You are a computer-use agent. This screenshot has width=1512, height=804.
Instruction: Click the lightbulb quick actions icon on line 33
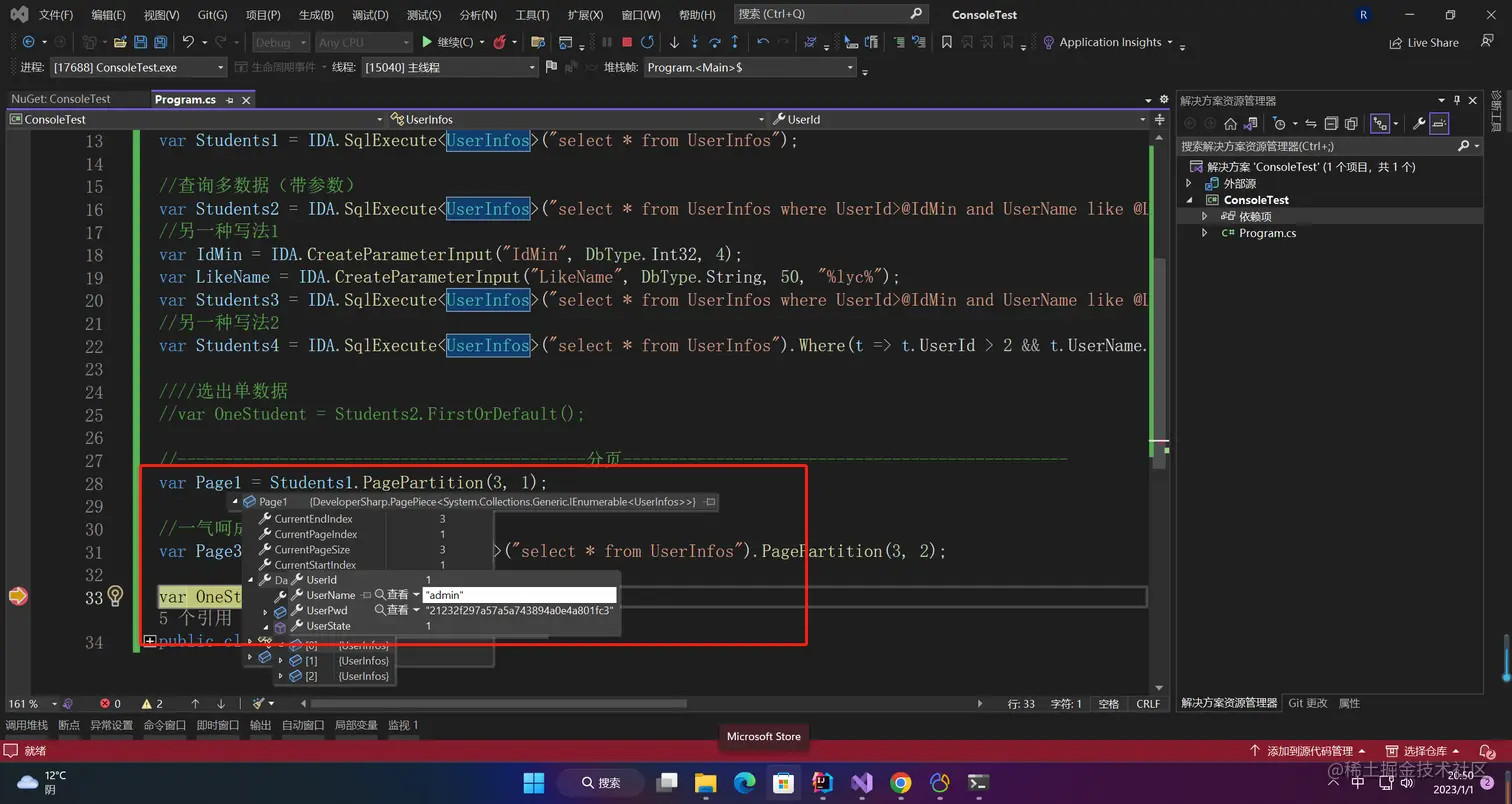[x=115, y=596]
